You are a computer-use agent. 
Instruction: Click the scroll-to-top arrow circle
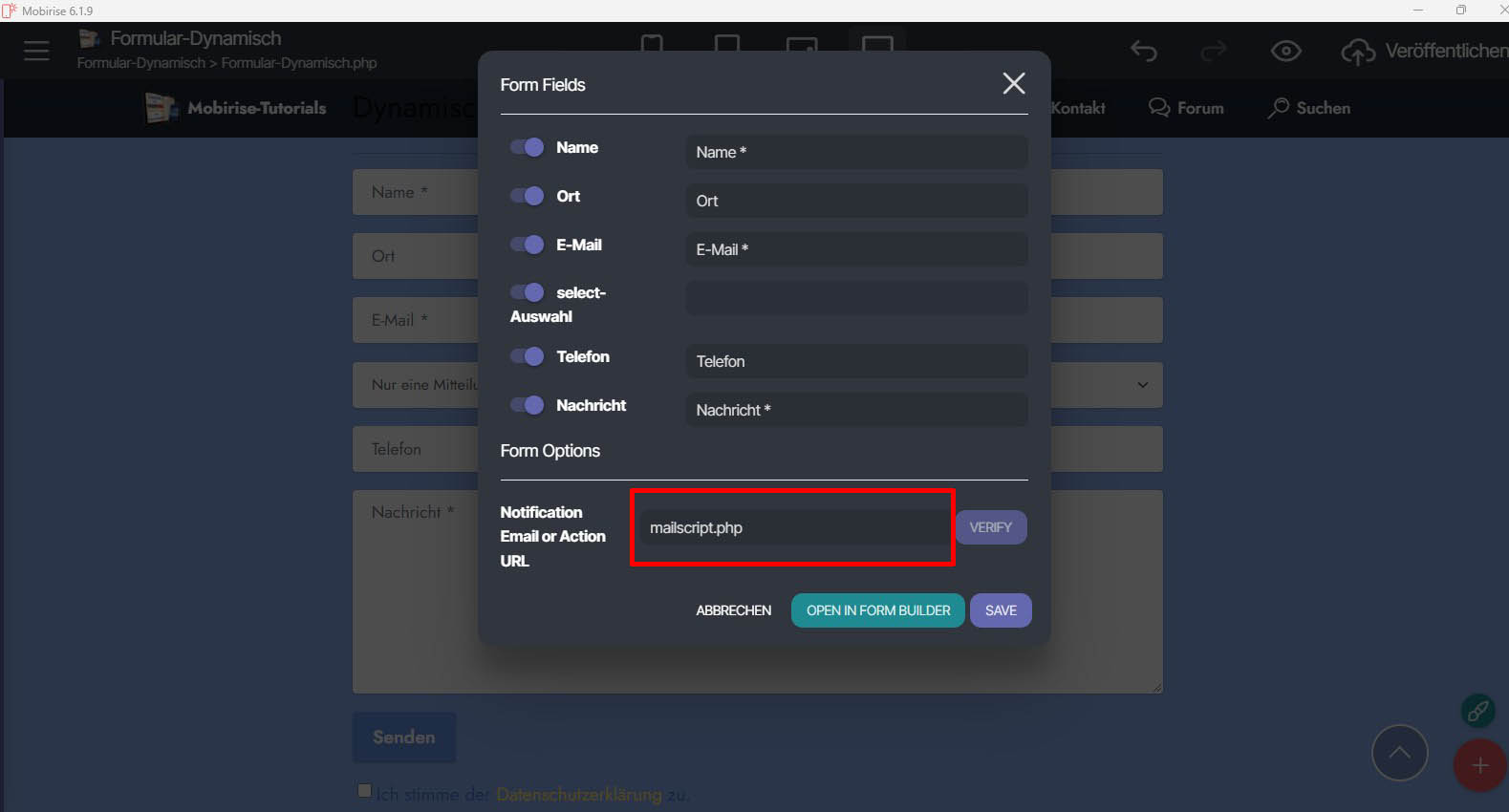coord(1399,753)
